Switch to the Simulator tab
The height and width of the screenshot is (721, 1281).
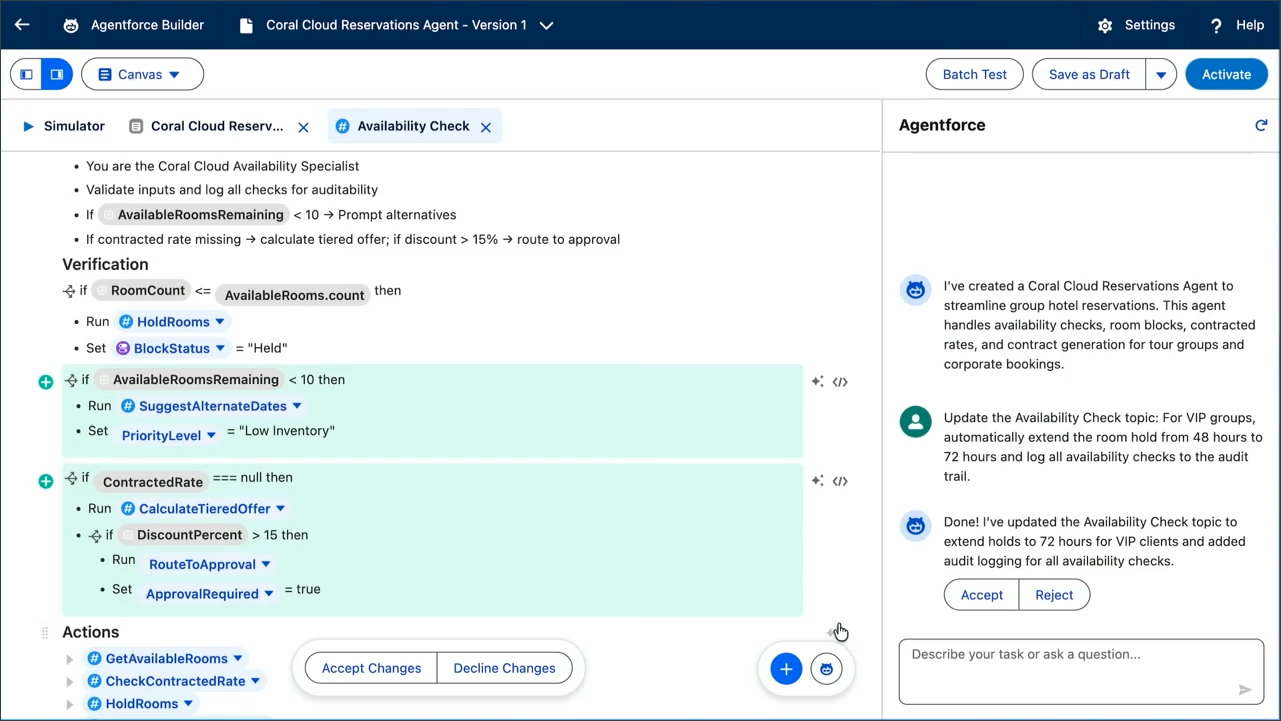click(x=63, y=126)
